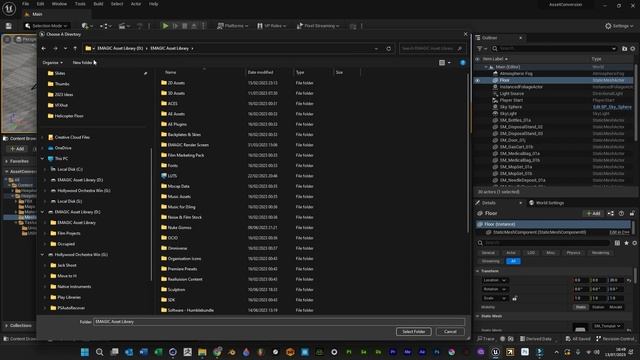640x360 pixels.
Task: Collapse the Transform section
Action: pos(478,271)
